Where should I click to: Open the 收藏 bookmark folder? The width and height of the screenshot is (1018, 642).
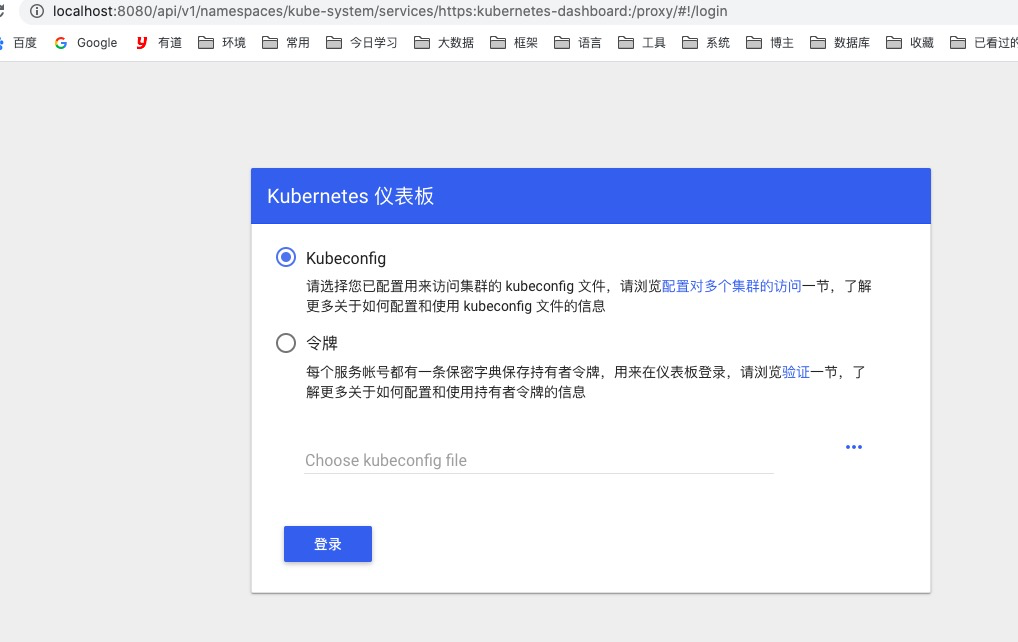[x=910, y=43]
